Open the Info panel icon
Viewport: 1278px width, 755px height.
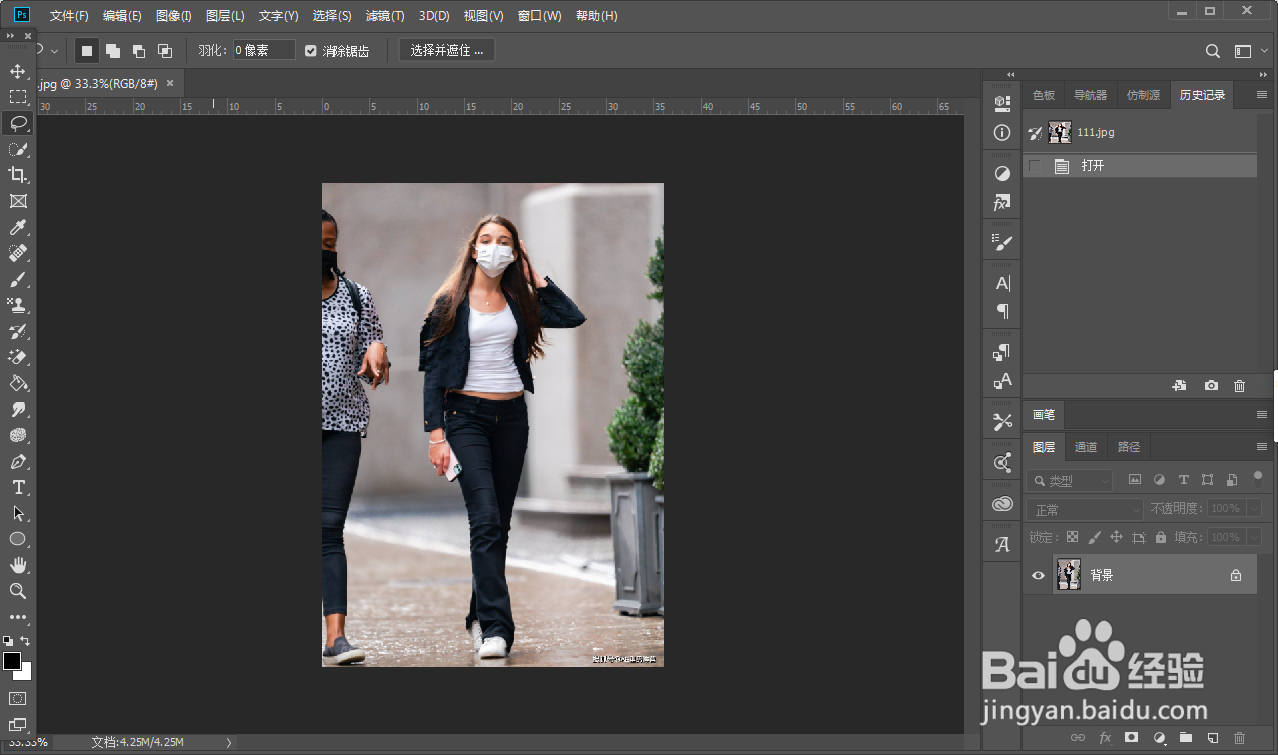point(1002,133)
